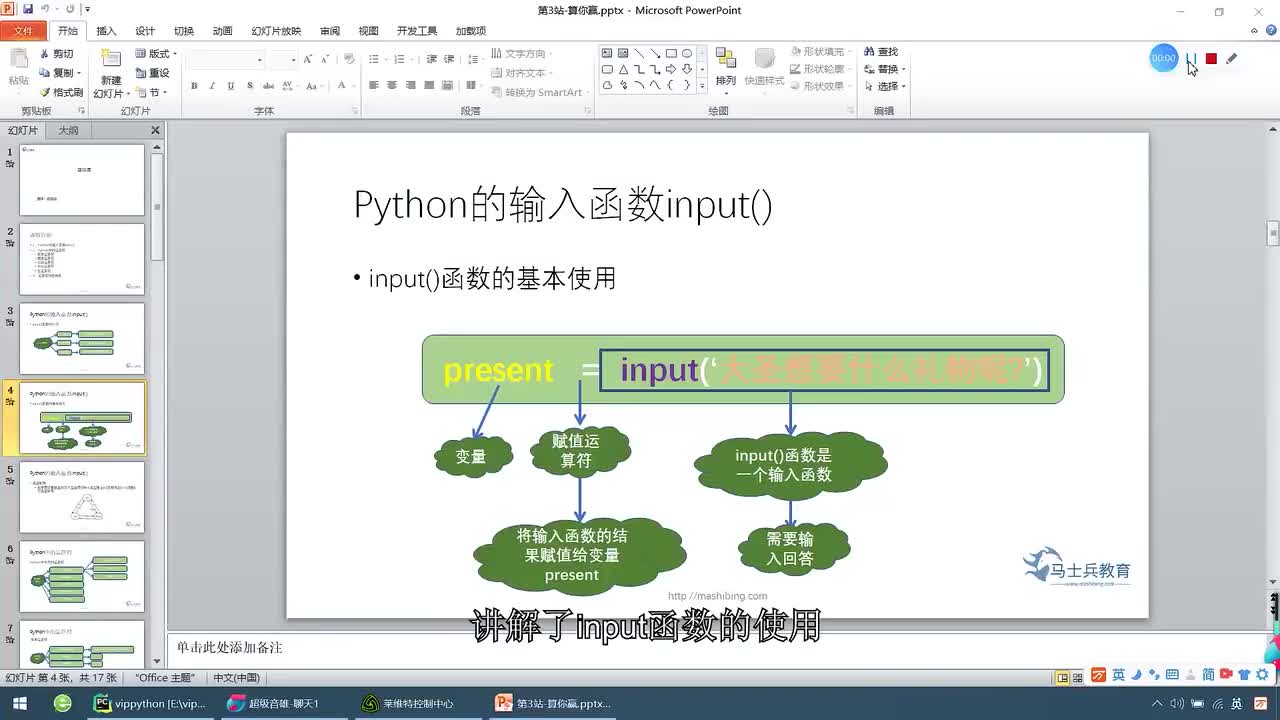
Task: Select the triangle shape in shapes gallery
Action: click(623, 70)
